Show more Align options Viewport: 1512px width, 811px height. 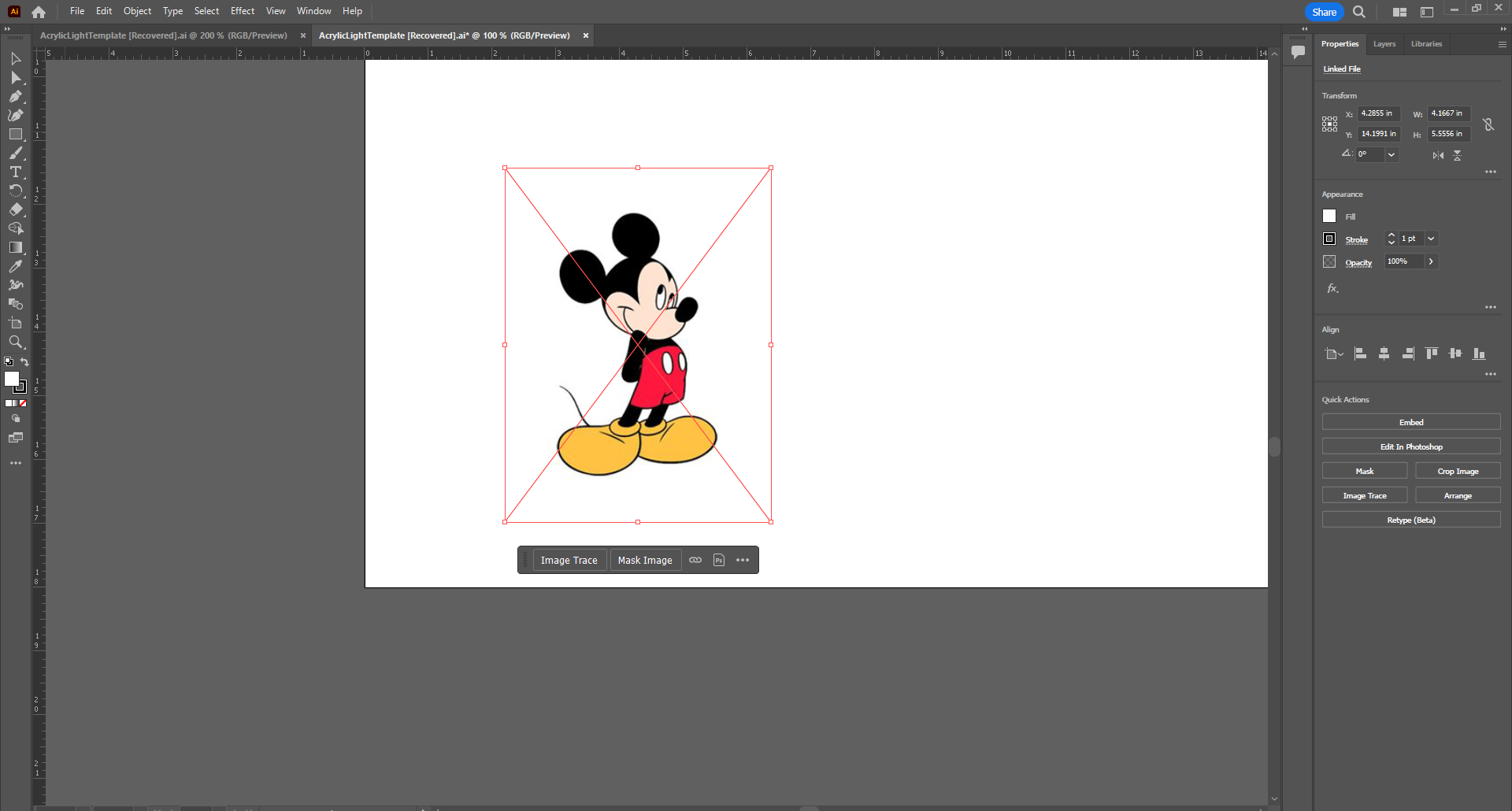point(1491,374)
